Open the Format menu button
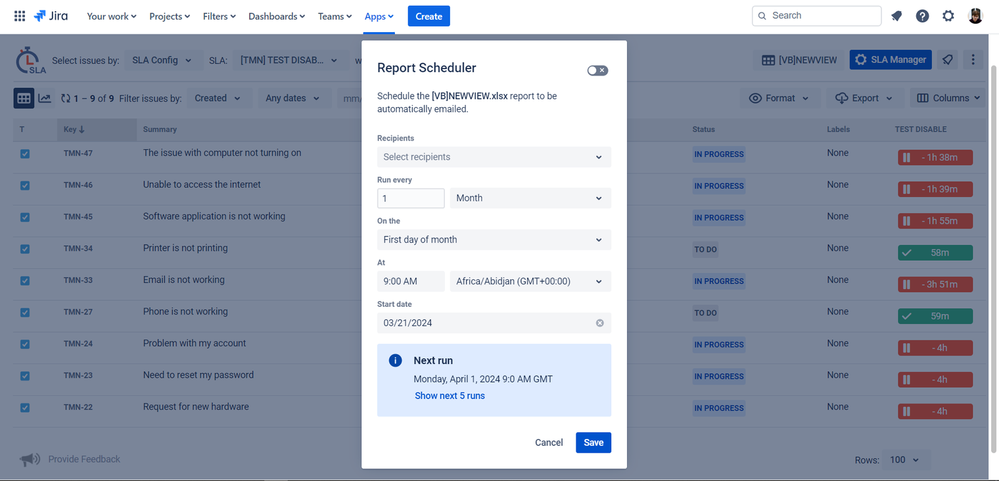999x481 pixels. coord(780,98)
